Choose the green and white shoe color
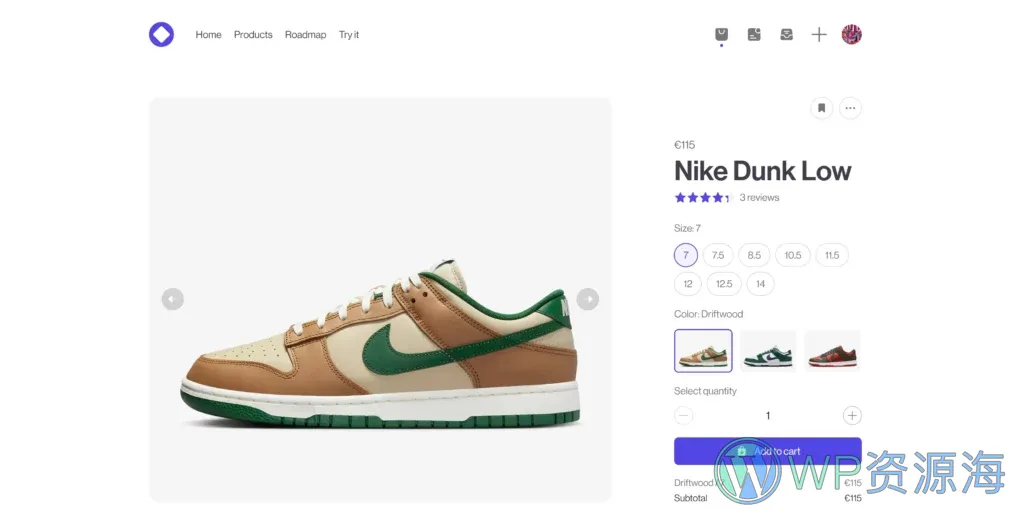1024x526 pixels. 768,351
